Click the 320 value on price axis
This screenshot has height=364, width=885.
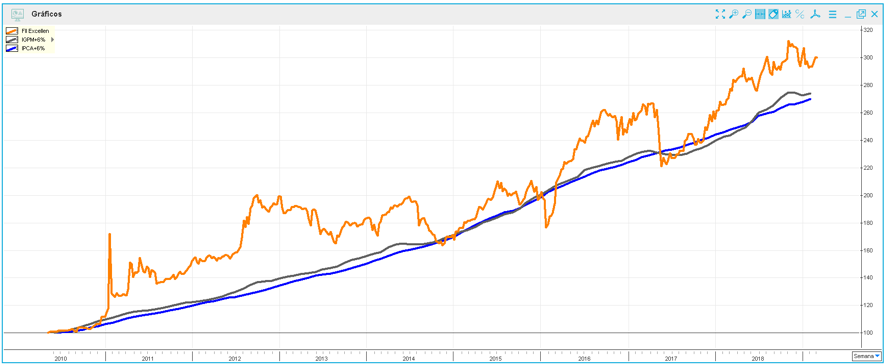click(x=869, y=30)
